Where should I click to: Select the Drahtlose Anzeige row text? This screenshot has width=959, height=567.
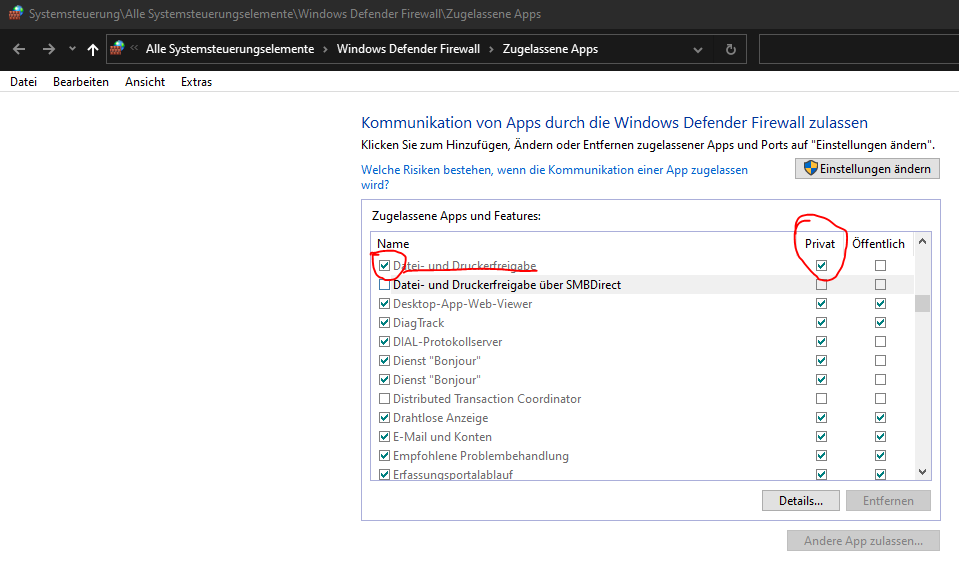tap(440, 418)
